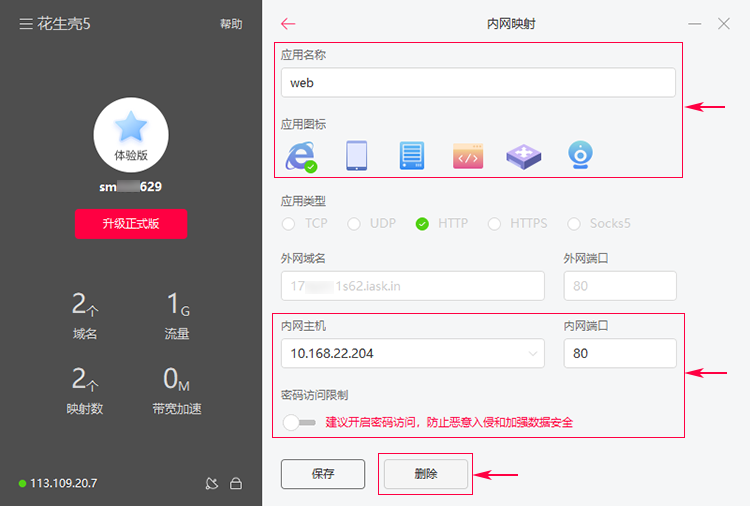Viewport: 750px width, 506px height.
Task: Click the 外网端口 field
Action: click(620, 286)
